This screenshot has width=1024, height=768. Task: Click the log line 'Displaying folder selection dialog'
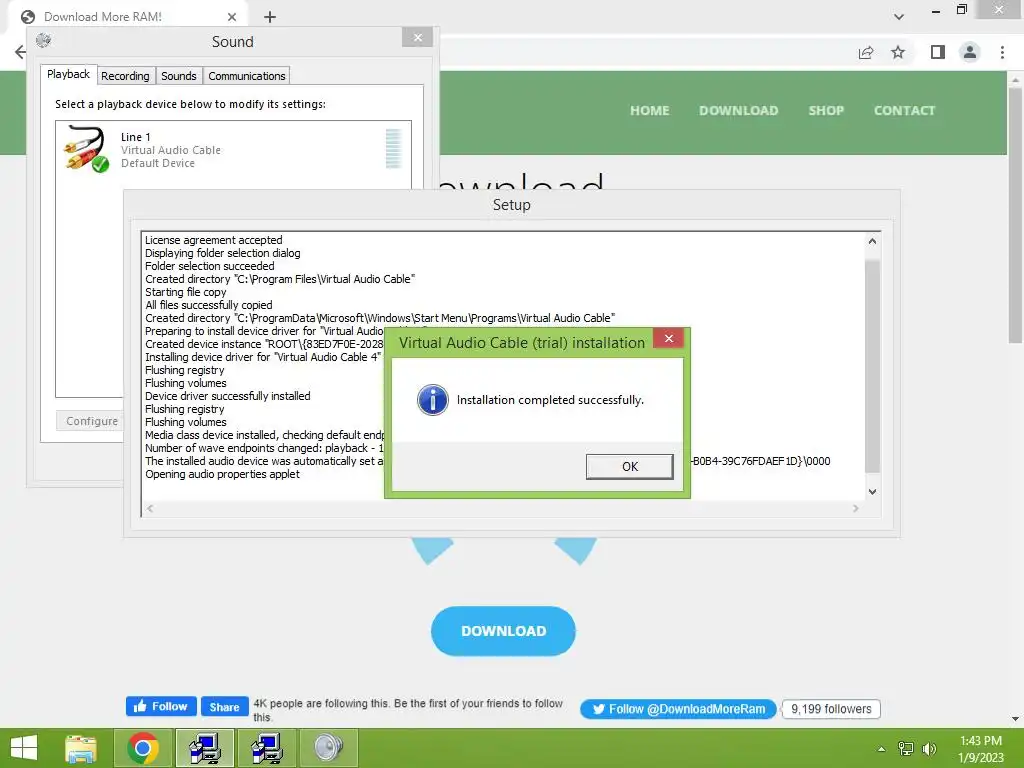pos(223,253)
